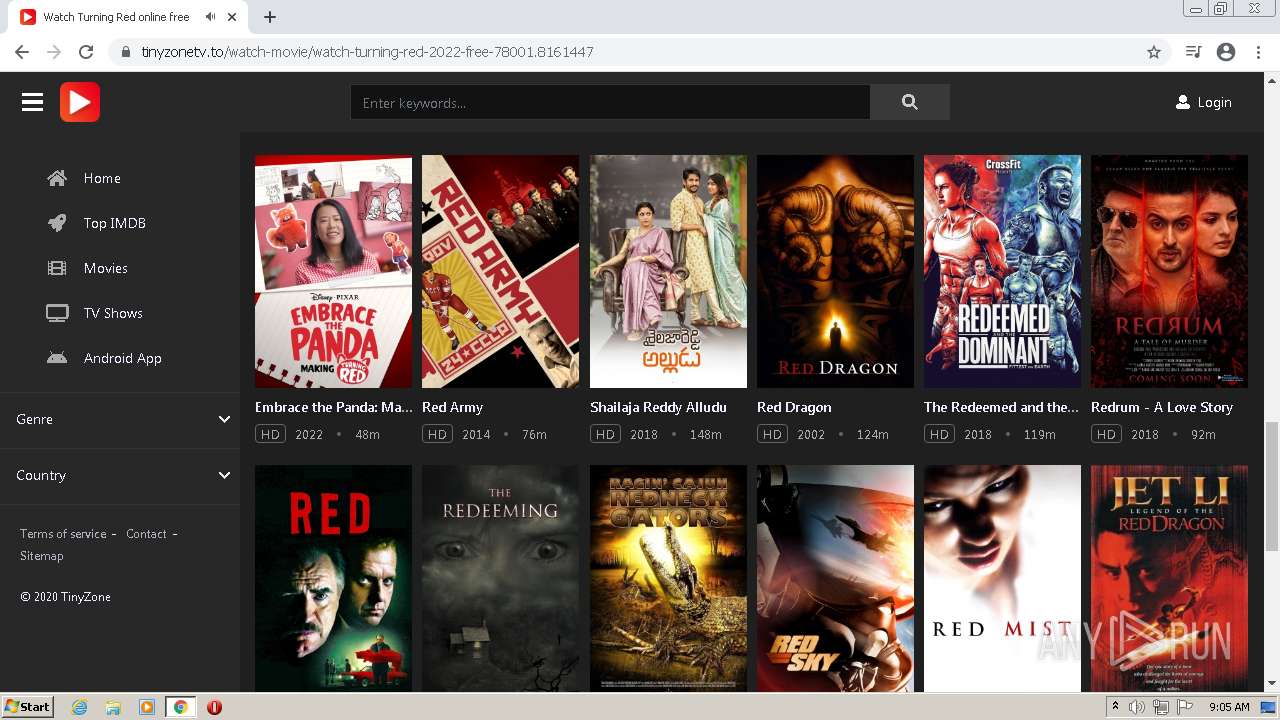Open the Contact link
This screenshot has height=720, width=1280.
click(x=146, y=534)
